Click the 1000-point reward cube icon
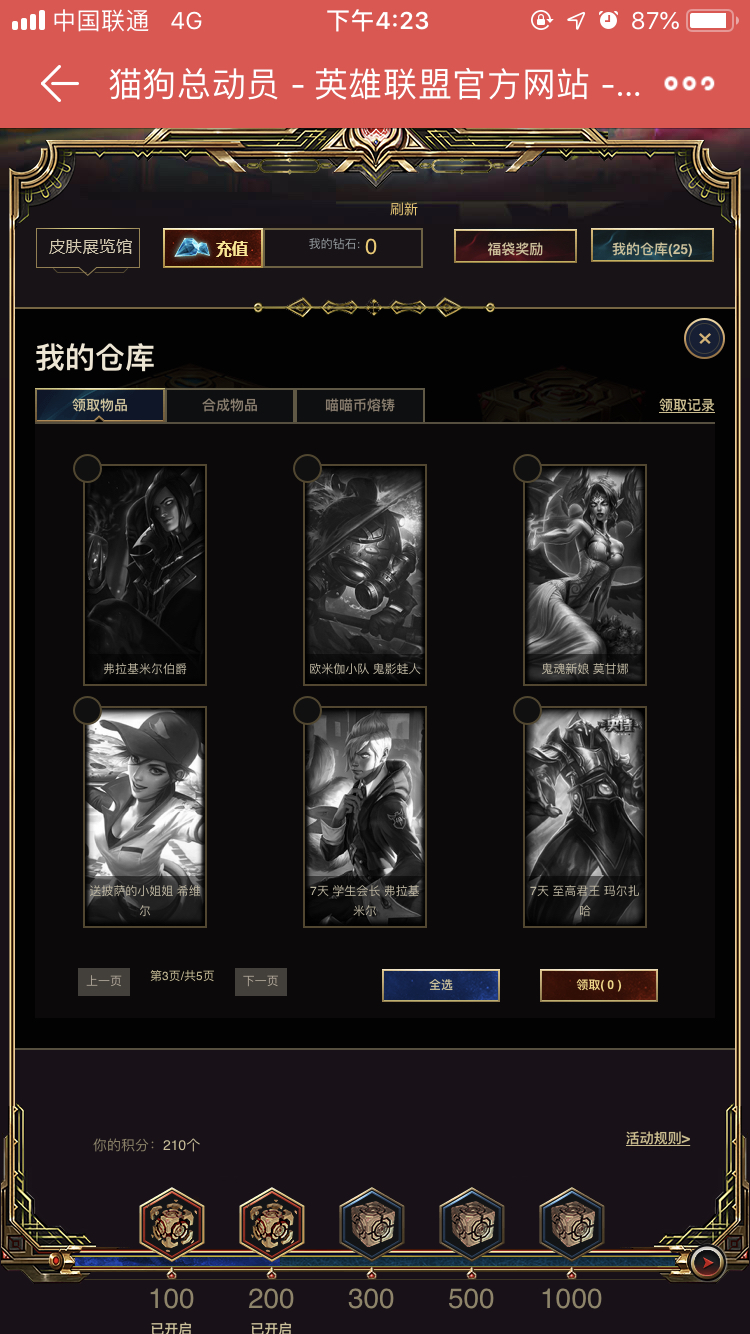This screenshot has height=1334, width=750. pyautogui.click(x=572, y=1222)
